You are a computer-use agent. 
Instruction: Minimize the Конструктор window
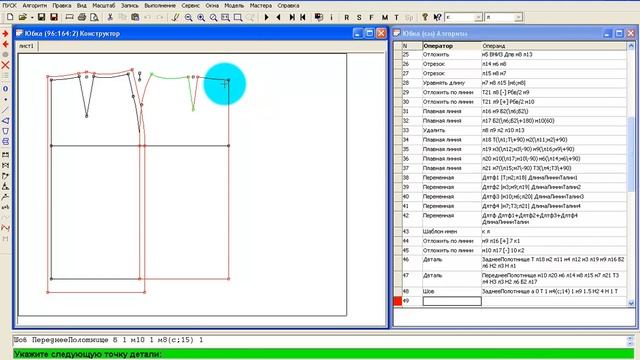pos(358,33)
